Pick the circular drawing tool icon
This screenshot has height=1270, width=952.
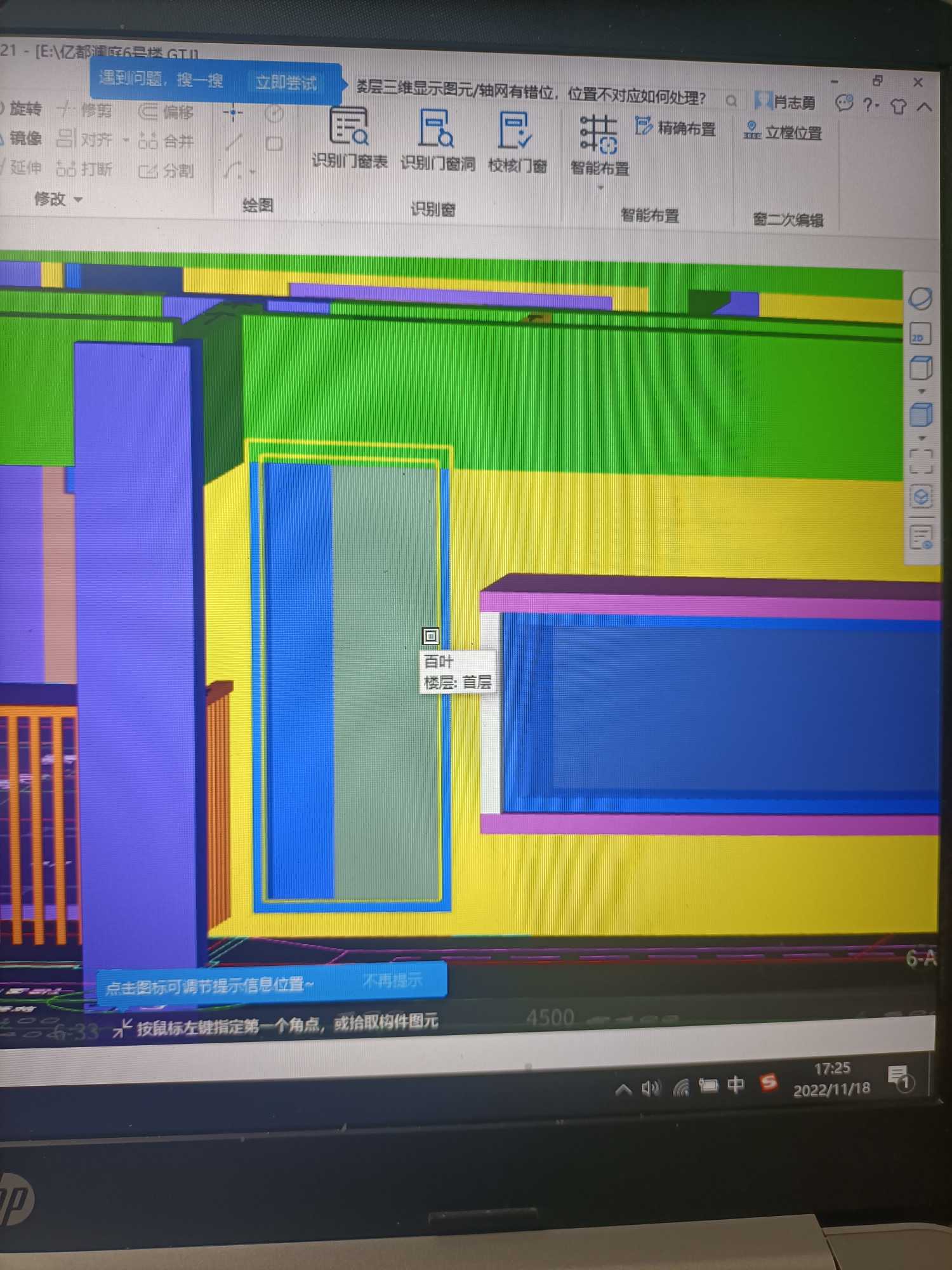tap(274, 114)
